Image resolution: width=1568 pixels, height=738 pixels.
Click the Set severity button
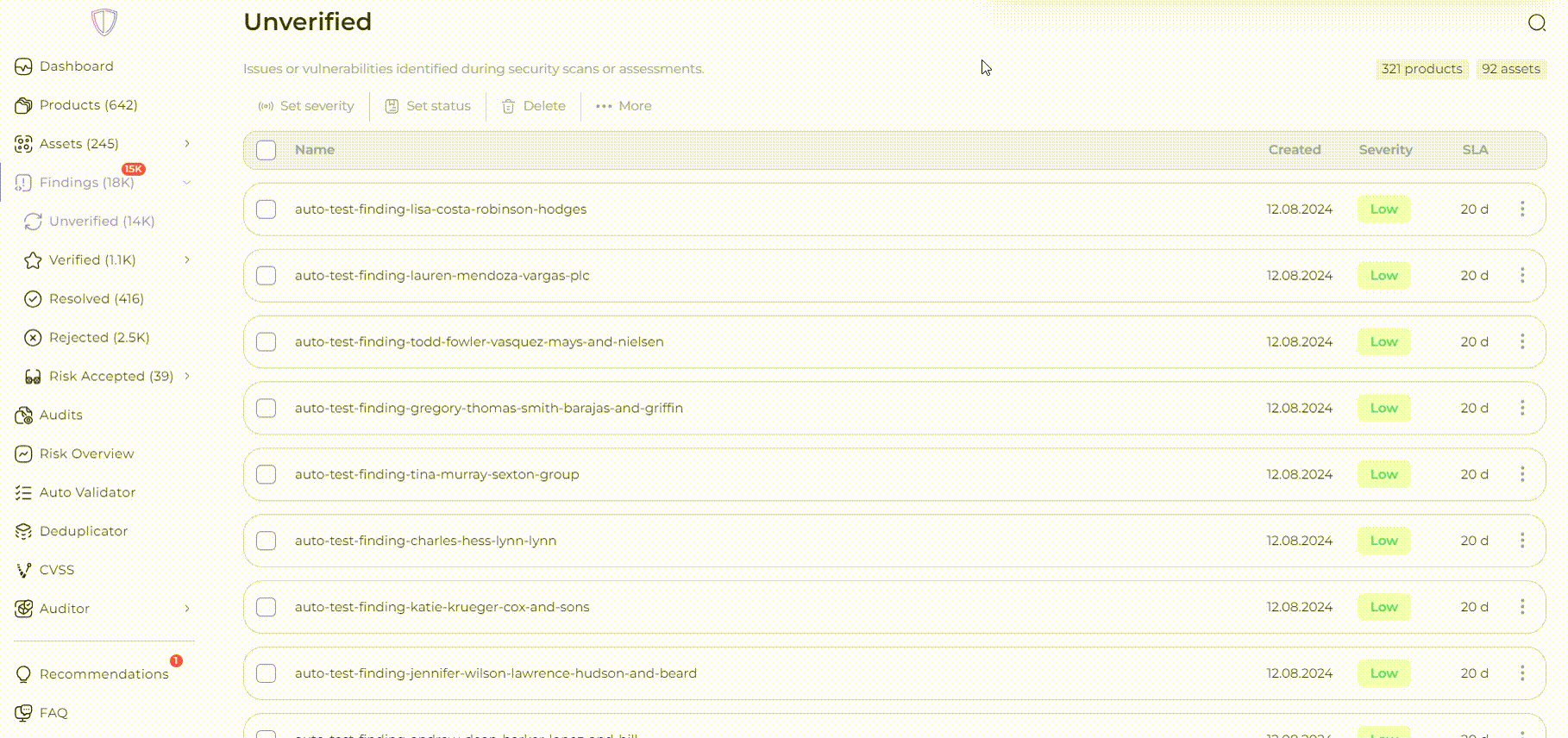click(306, 106)
